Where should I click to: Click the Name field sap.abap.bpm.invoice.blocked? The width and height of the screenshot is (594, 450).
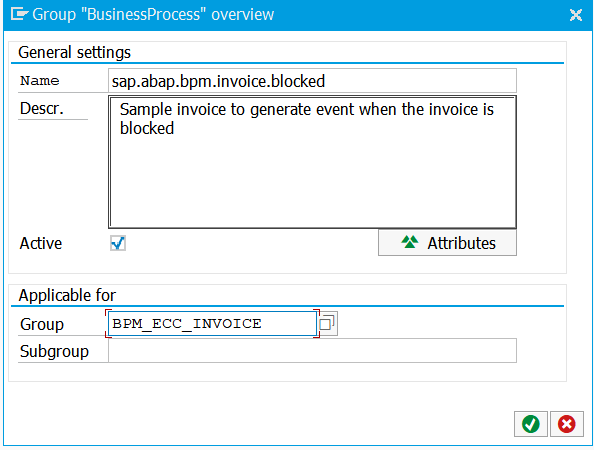click(312, 81)
